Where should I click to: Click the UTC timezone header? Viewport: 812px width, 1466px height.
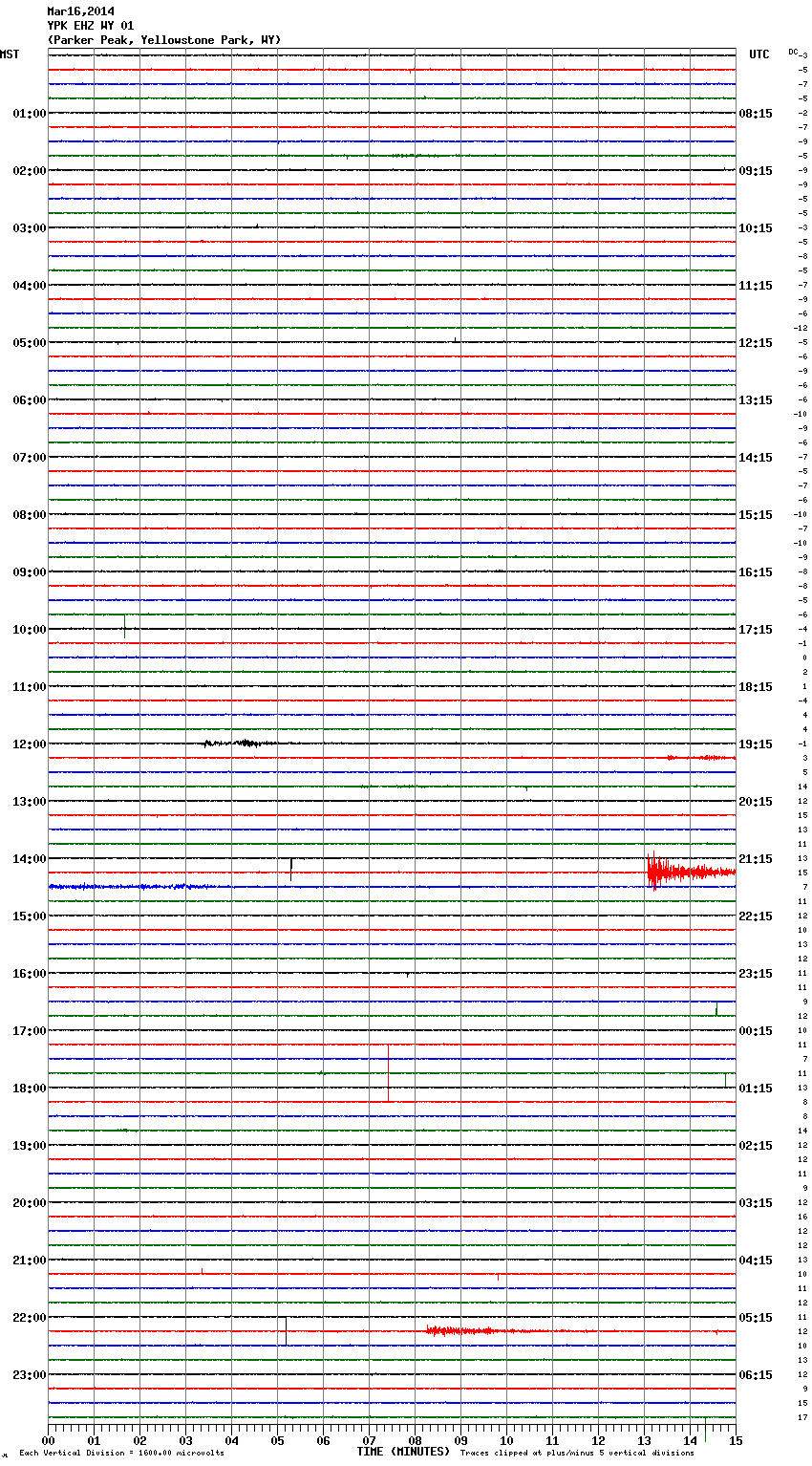tap(759, 54)
